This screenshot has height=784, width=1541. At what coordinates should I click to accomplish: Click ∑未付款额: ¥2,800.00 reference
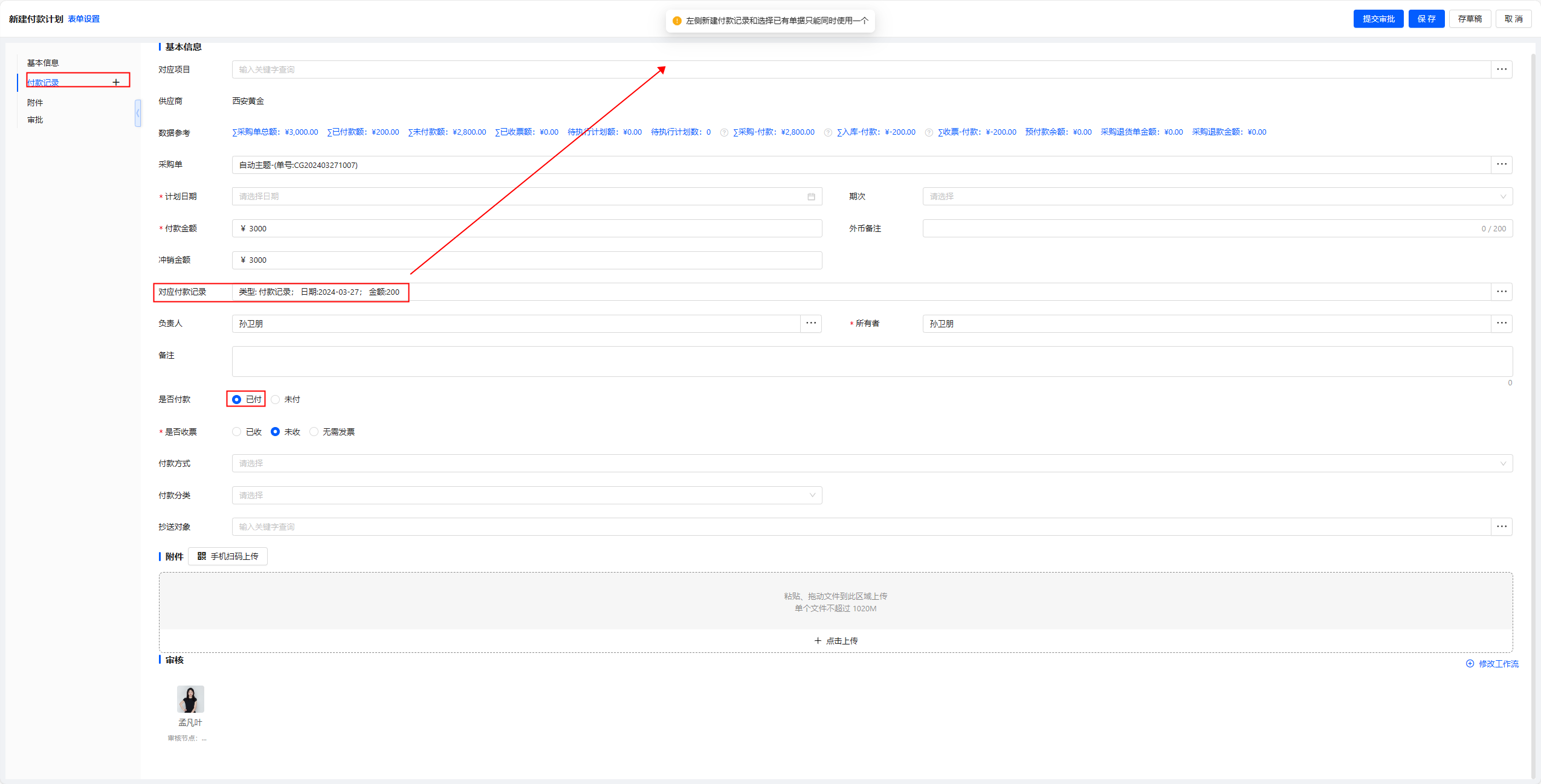447,132
